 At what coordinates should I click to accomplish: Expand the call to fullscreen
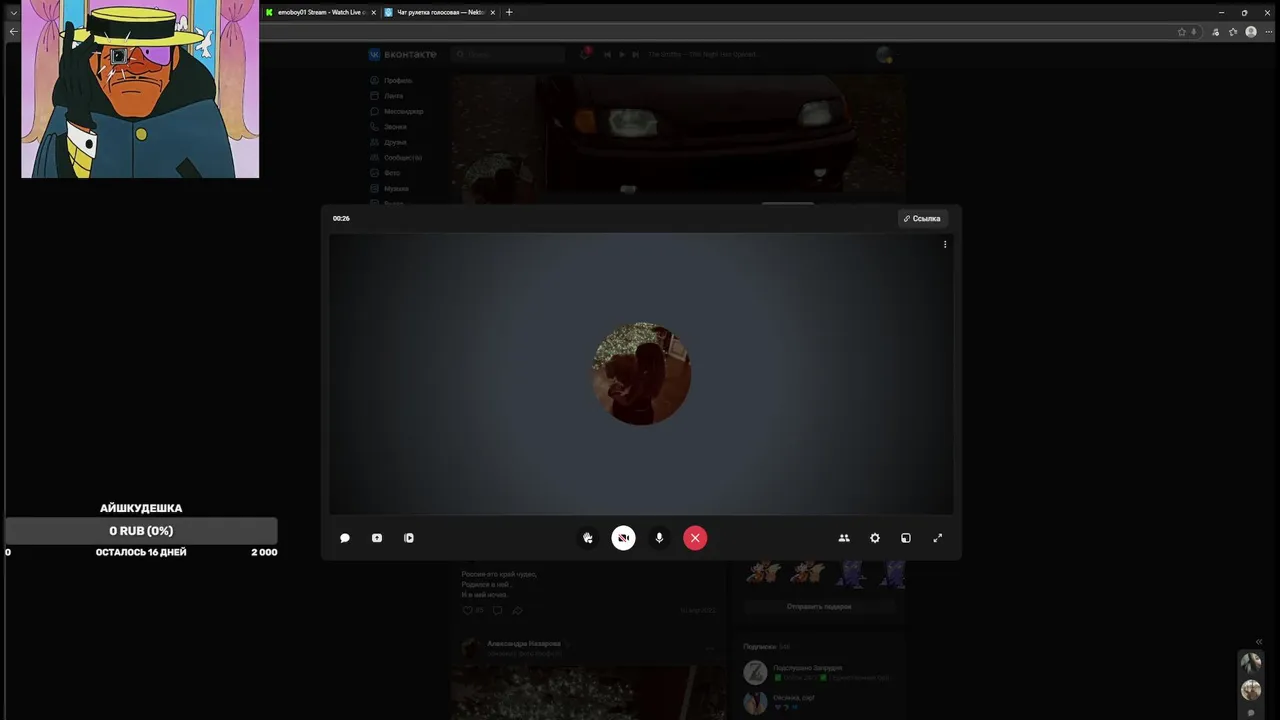938,538
